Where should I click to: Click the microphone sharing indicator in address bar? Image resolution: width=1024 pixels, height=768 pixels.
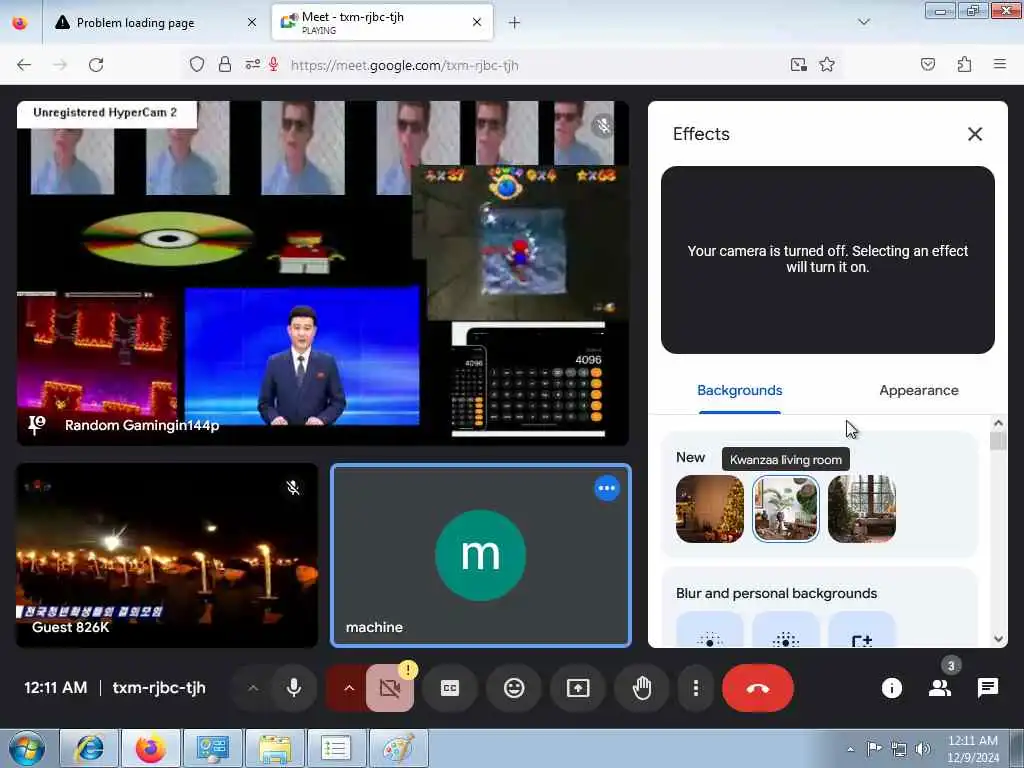(x=274, y=65)
